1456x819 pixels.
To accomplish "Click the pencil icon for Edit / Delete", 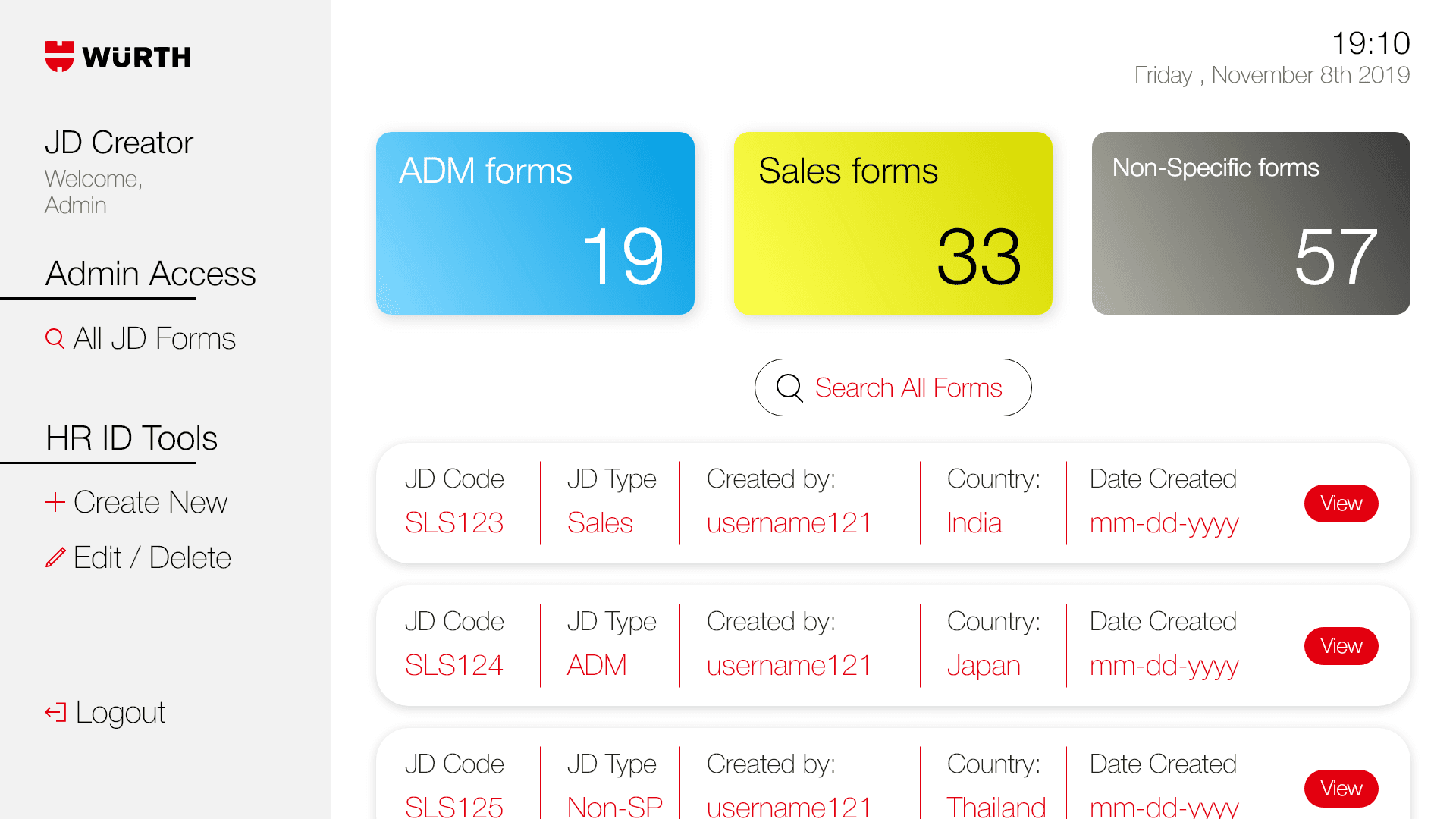I will pyautogui.click(x=55, y=558).
